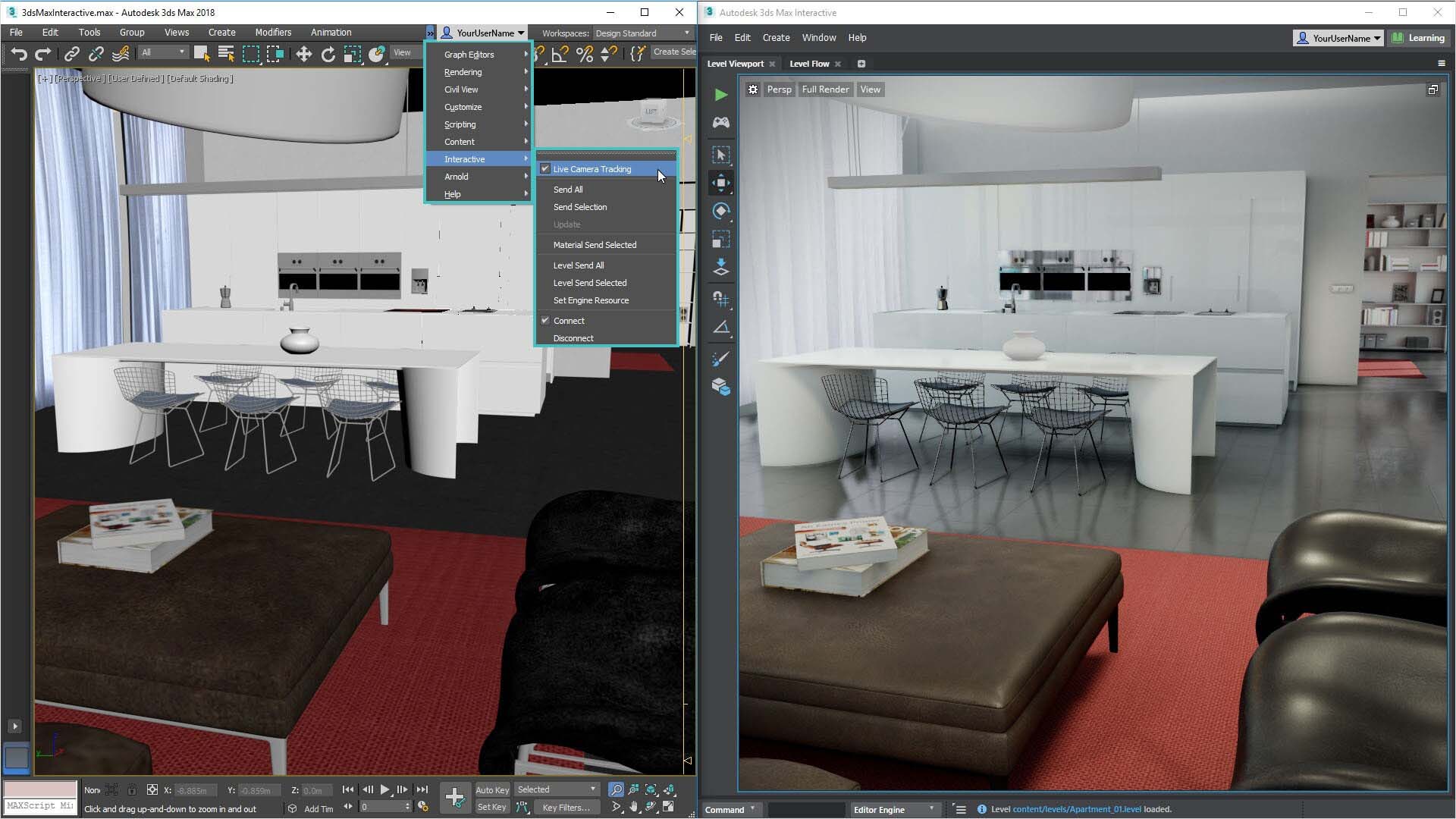Image resolution: width=1456 pixels, height=819 pixels.
Task: Open the Interactive menu
Action: point(464,159)
